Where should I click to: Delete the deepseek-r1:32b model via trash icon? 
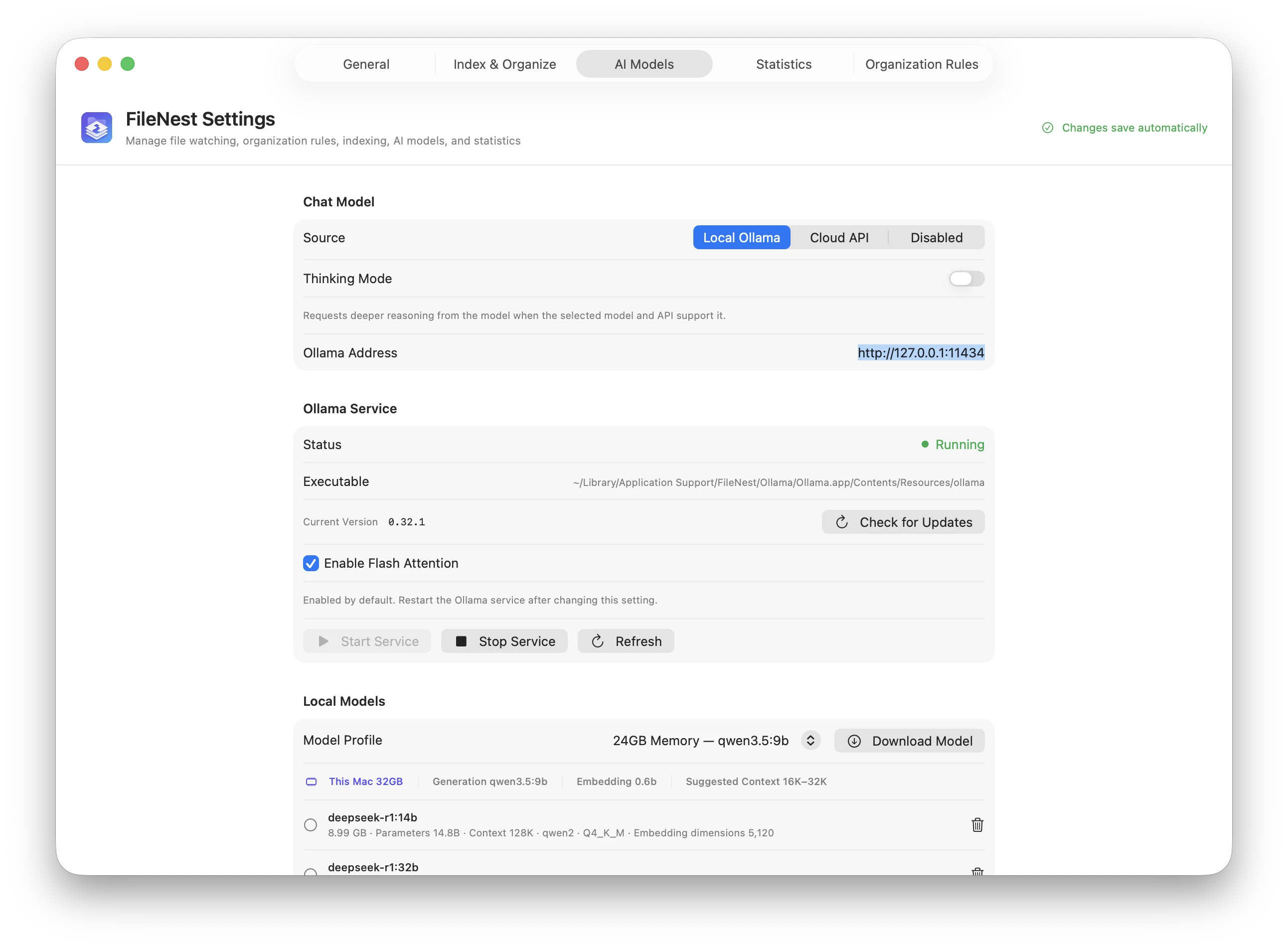pos(976,871)
